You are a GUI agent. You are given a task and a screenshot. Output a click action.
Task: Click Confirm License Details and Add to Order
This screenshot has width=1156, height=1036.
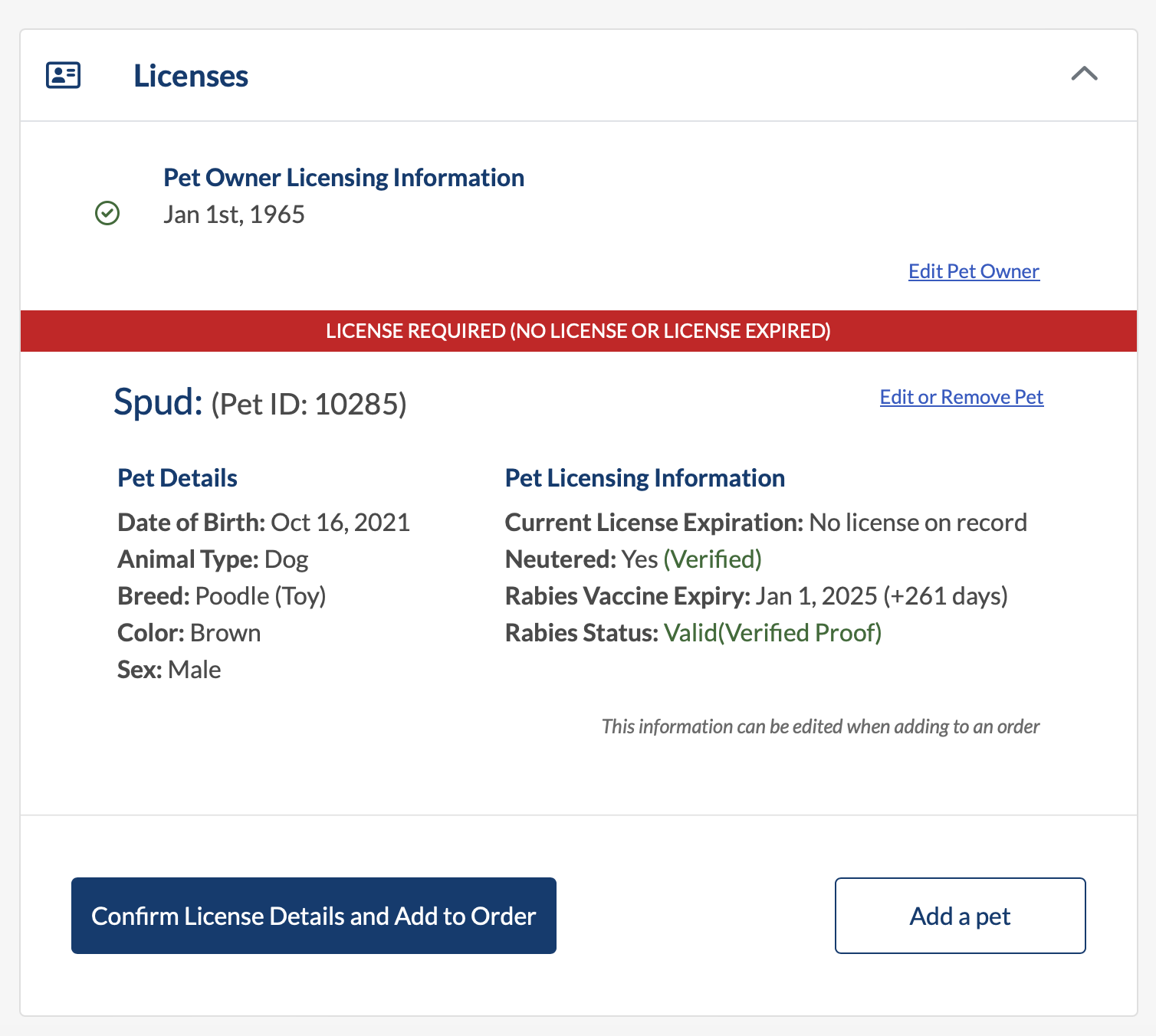click(x=313, y=916)
